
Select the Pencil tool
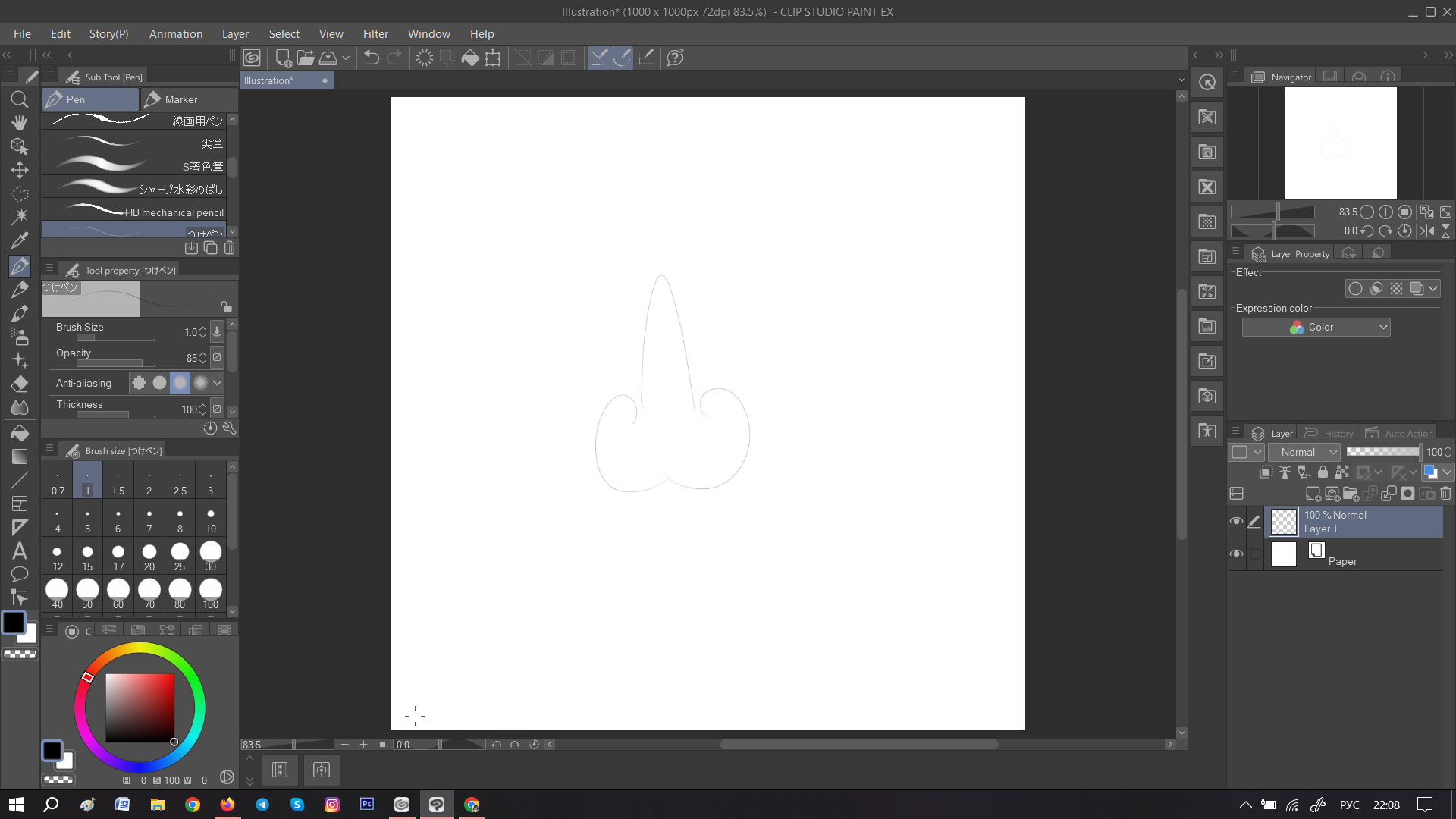click(20, 289)
